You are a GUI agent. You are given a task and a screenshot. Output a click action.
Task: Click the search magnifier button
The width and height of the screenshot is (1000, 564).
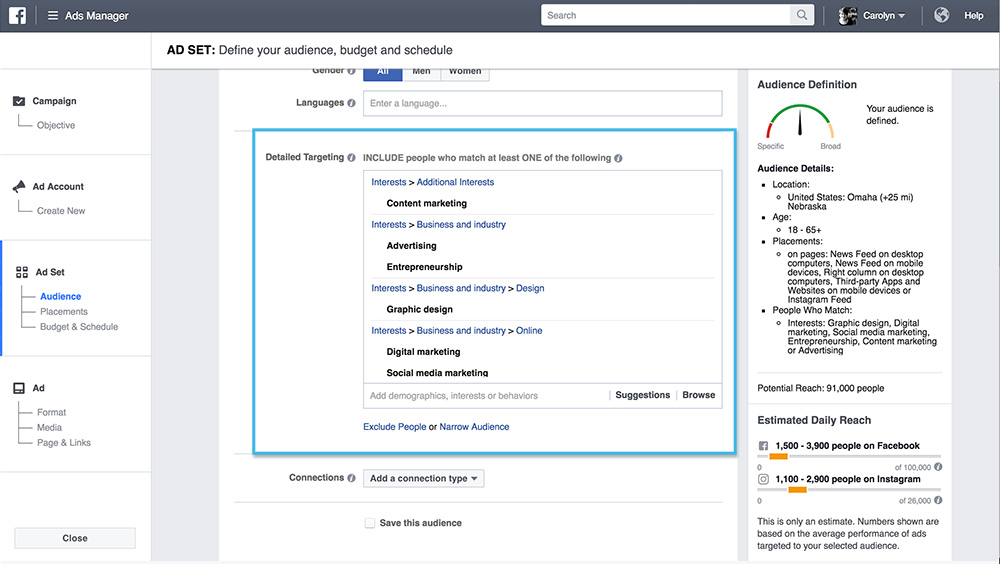click(x=802, y=15)
